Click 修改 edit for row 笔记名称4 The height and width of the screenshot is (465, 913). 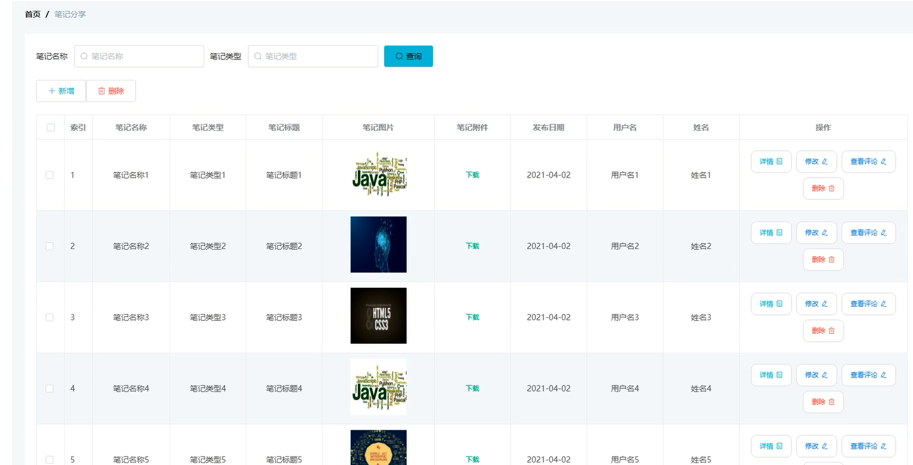pyautogui.click(x=816, y=375)
